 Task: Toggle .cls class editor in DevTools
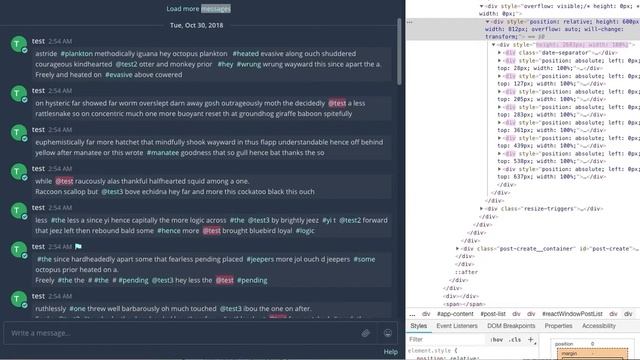[516, 340]
